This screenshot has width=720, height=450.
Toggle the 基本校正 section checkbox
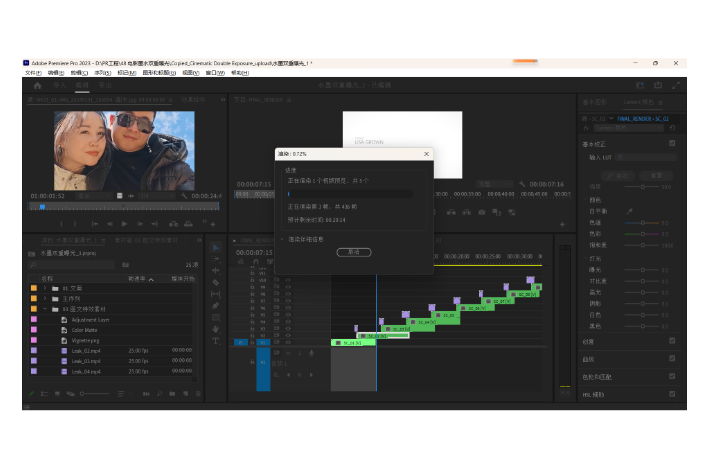tap(672, 143)
